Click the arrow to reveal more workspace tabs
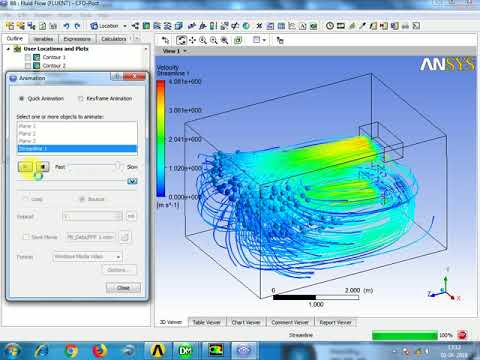Image resolution: width=480 pixels, height=360 pixels. [136, 39]
